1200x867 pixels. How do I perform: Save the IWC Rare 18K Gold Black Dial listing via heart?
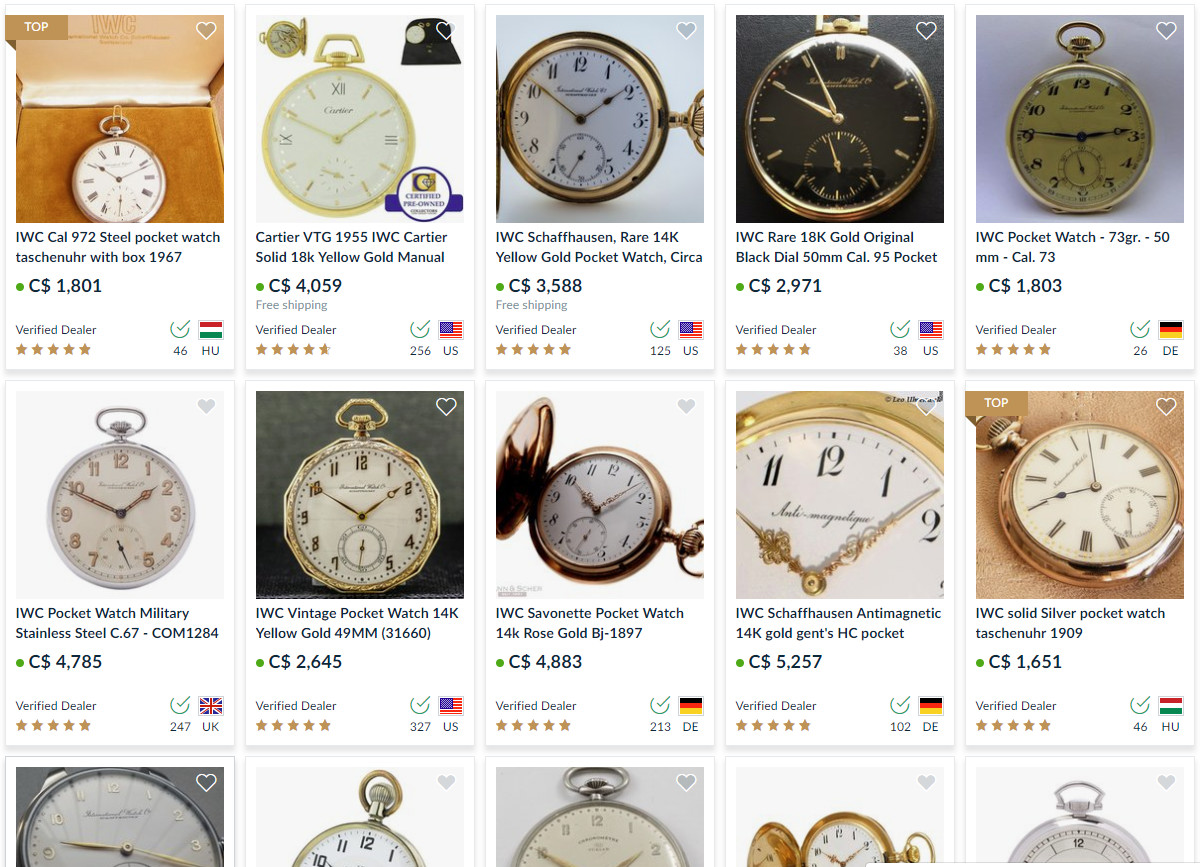[x=926, y=30]
